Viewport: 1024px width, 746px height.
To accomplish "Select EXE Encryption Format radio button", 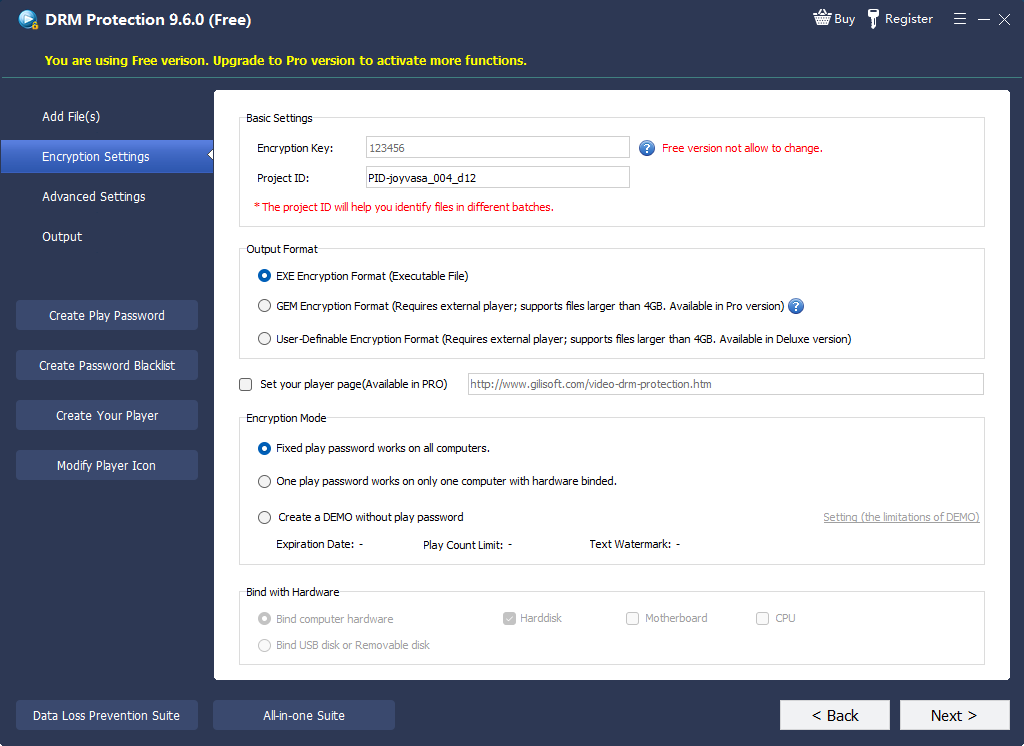I will 264,276.
